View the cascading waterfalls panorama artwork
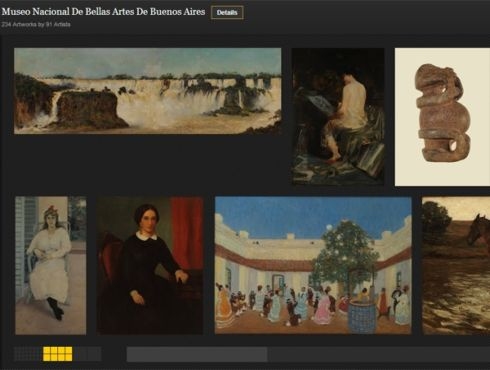The image size is (490, 370). click(147, 91)
